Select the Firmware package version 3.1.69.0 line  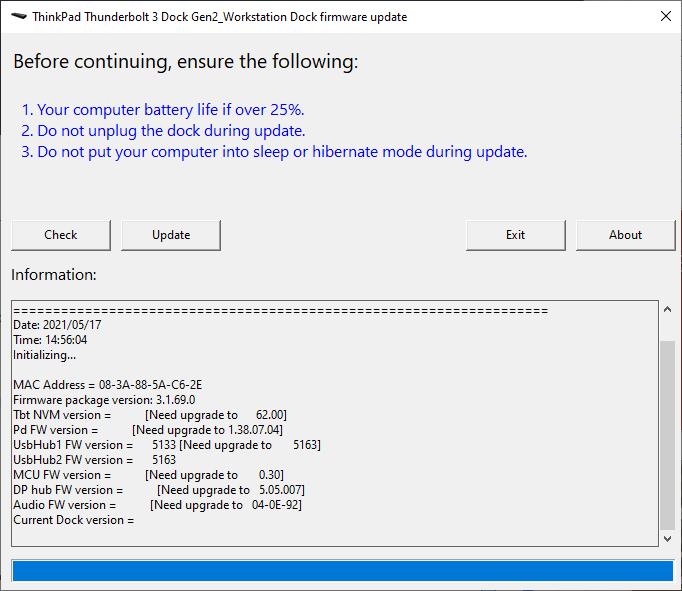point(104,400)
